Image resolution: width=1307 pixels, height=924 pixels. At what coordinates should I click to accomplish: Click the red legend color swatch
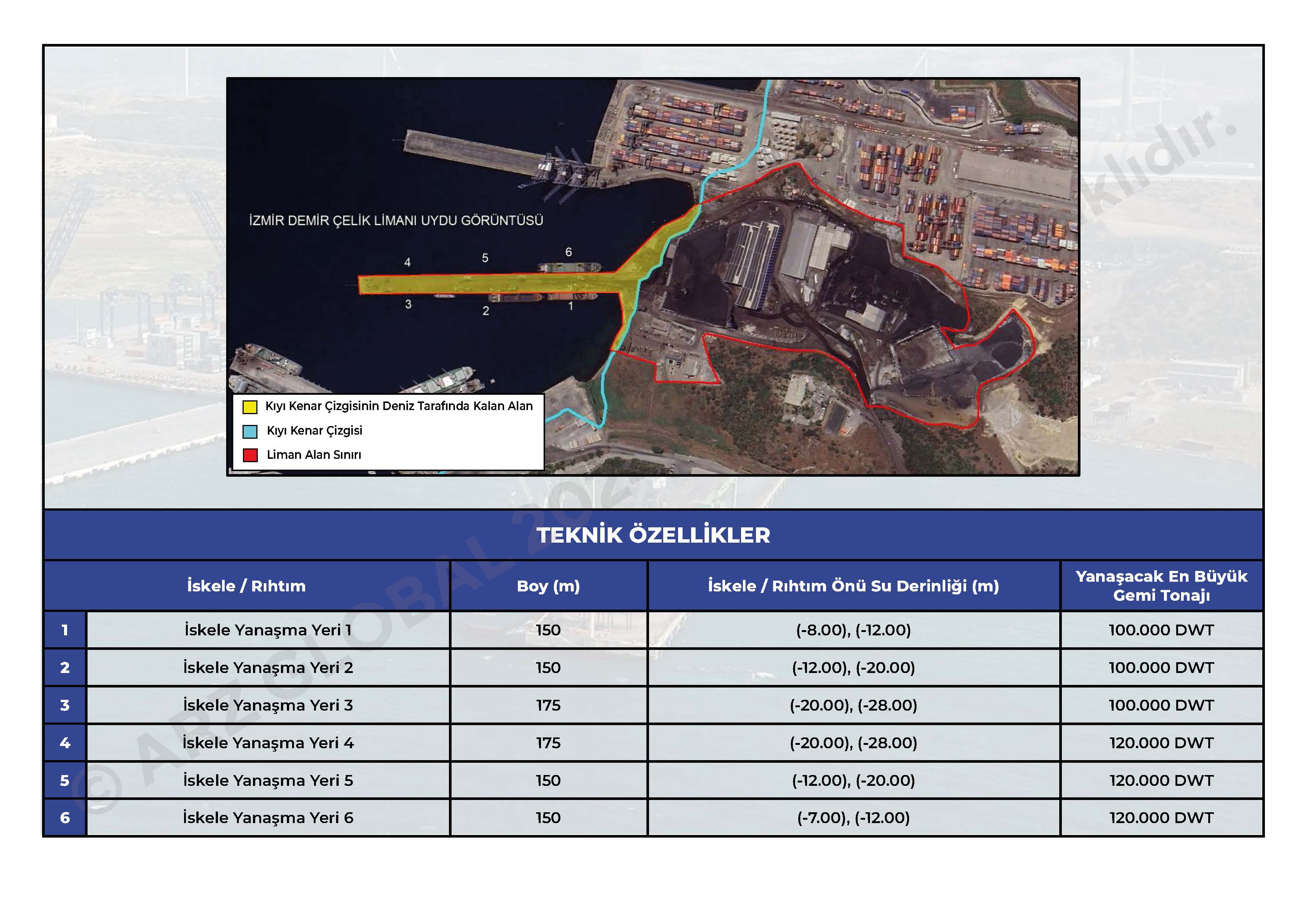pyautogui.click(x=250, y=455)
